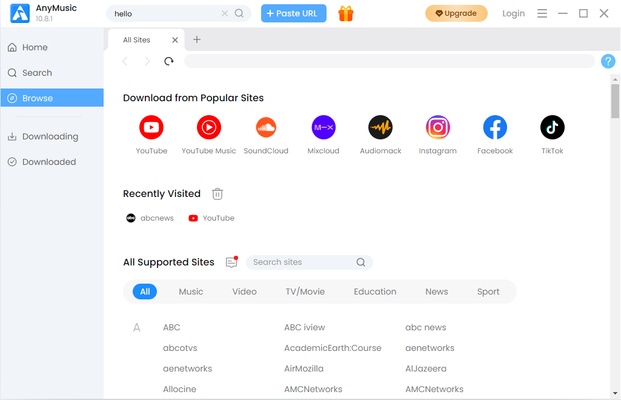Click the browser address bar
621x400 pixels.
tap(389, 61)
